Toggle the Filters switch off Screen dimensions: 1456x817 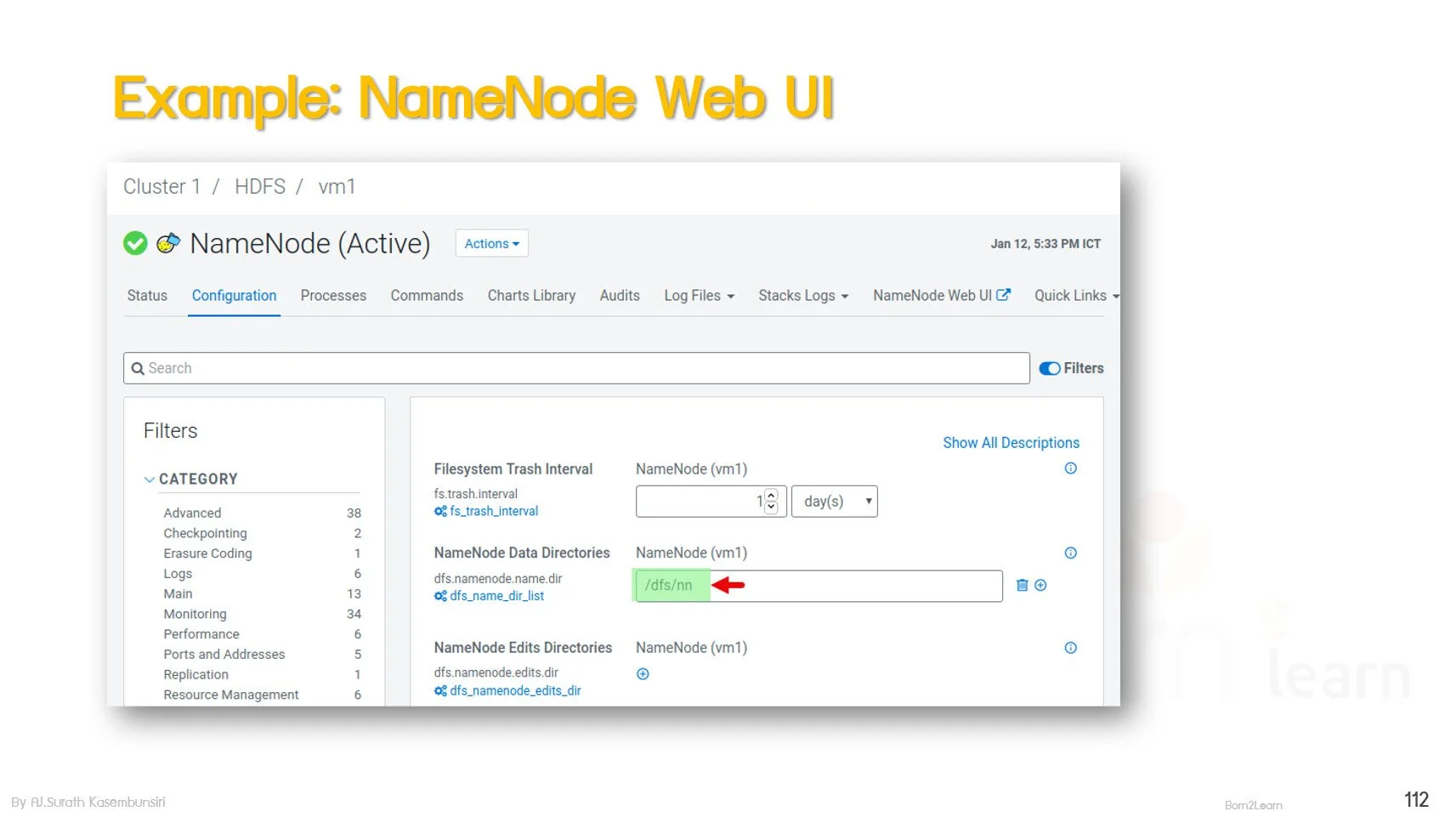pyautogui.click(x=1050, y=368)
